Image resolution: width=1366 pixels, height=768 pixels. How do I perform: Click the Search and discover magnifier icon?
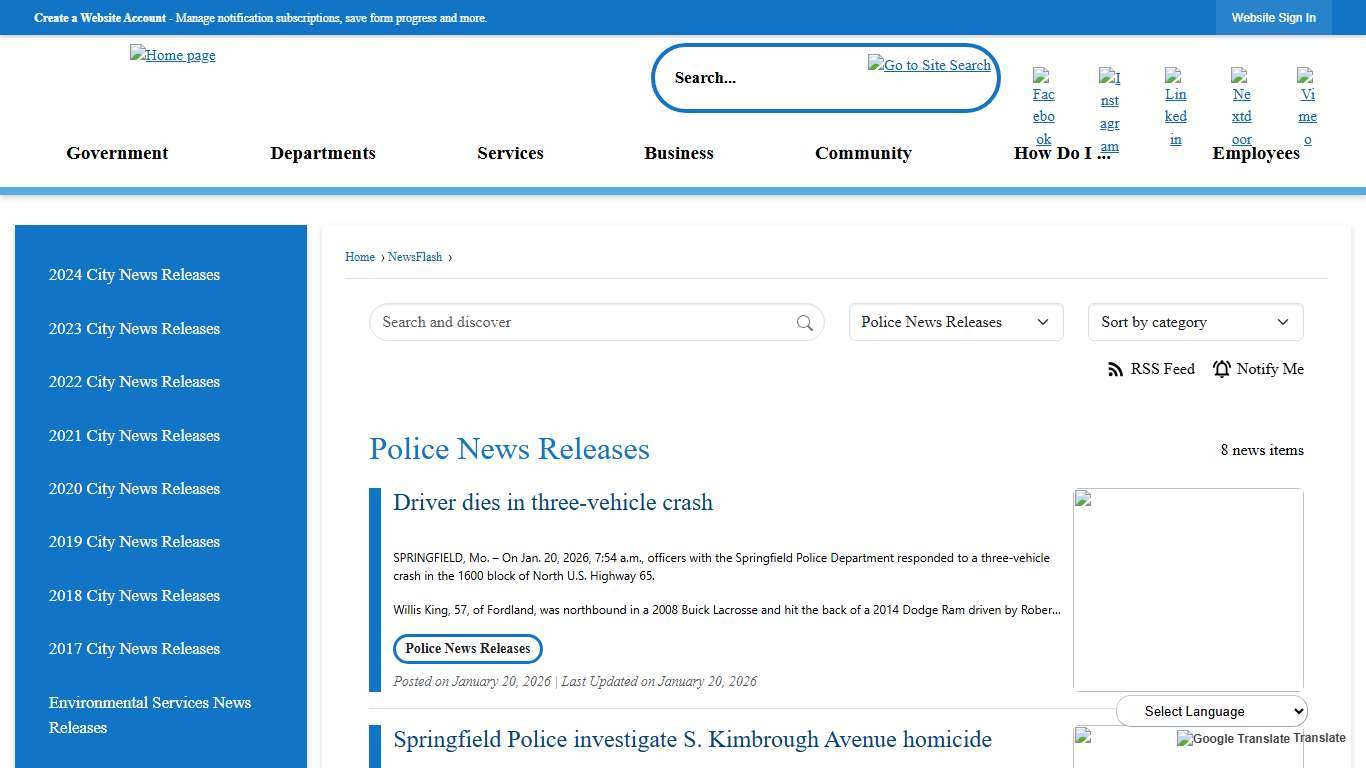(x=805, y=322)
